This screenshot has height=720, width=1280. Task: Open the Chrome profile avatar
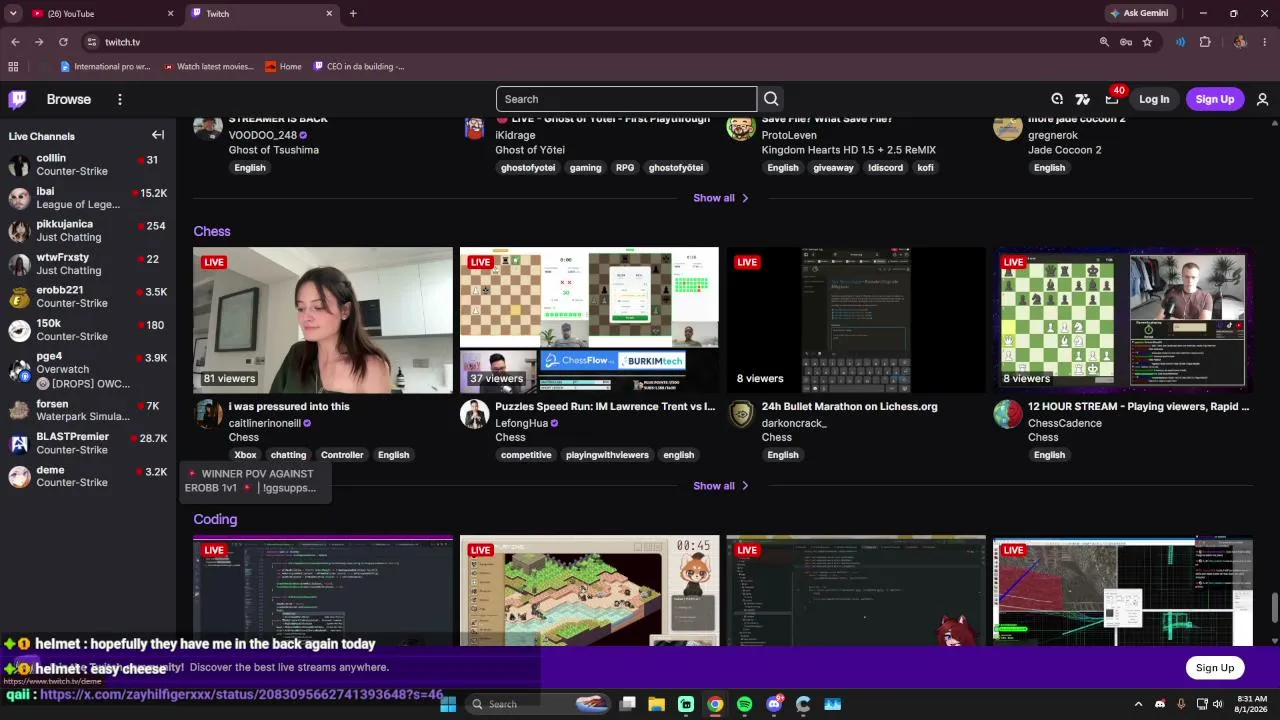click(x=1240, y=42)
